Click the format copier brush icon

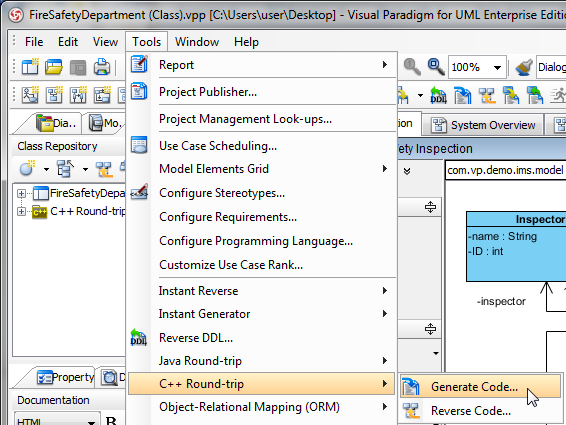point(523,67)
